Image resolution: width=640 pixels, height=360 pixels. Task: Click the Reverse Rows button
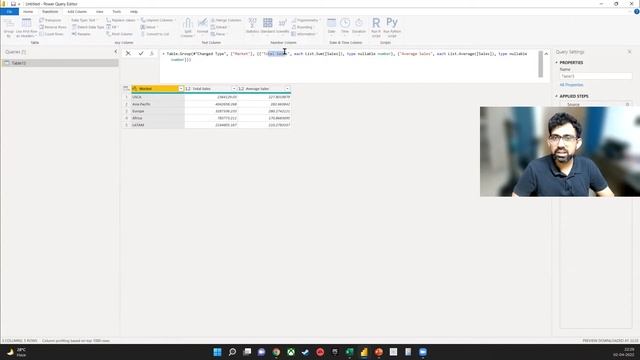pyautogui.click(x=53, y=27)
